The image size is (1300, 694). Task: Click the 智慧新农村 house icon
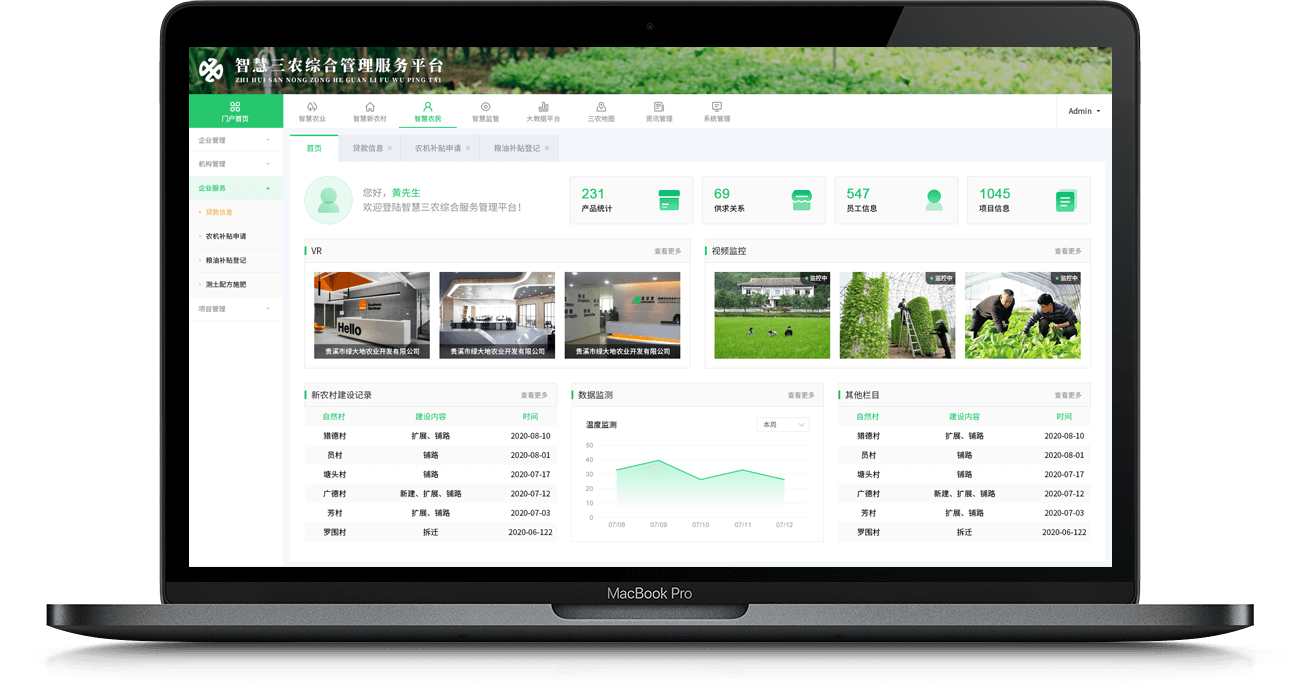click(369, 107)
